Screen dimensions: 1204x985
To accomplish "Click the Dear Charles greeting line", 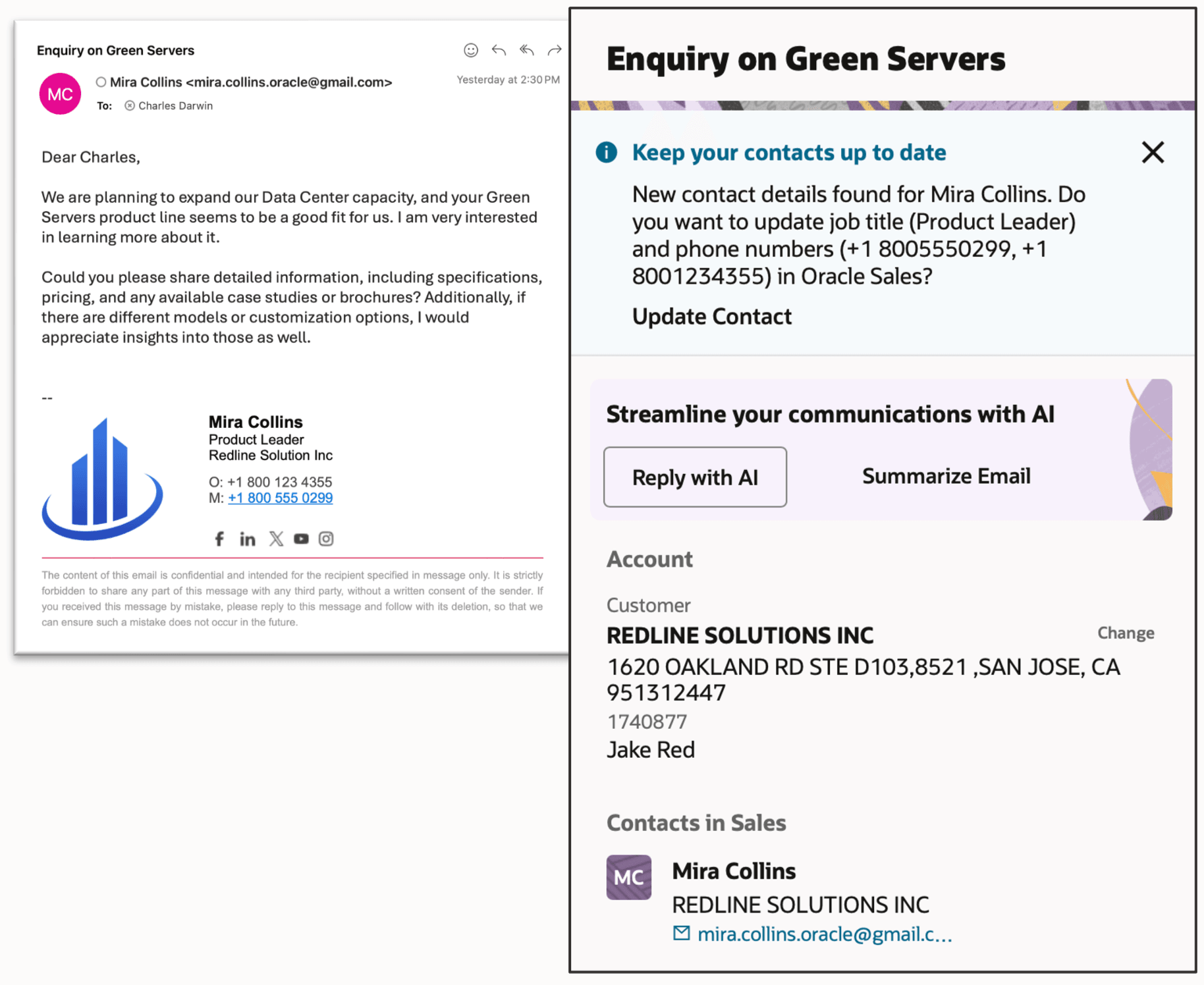I will point(91,157).
